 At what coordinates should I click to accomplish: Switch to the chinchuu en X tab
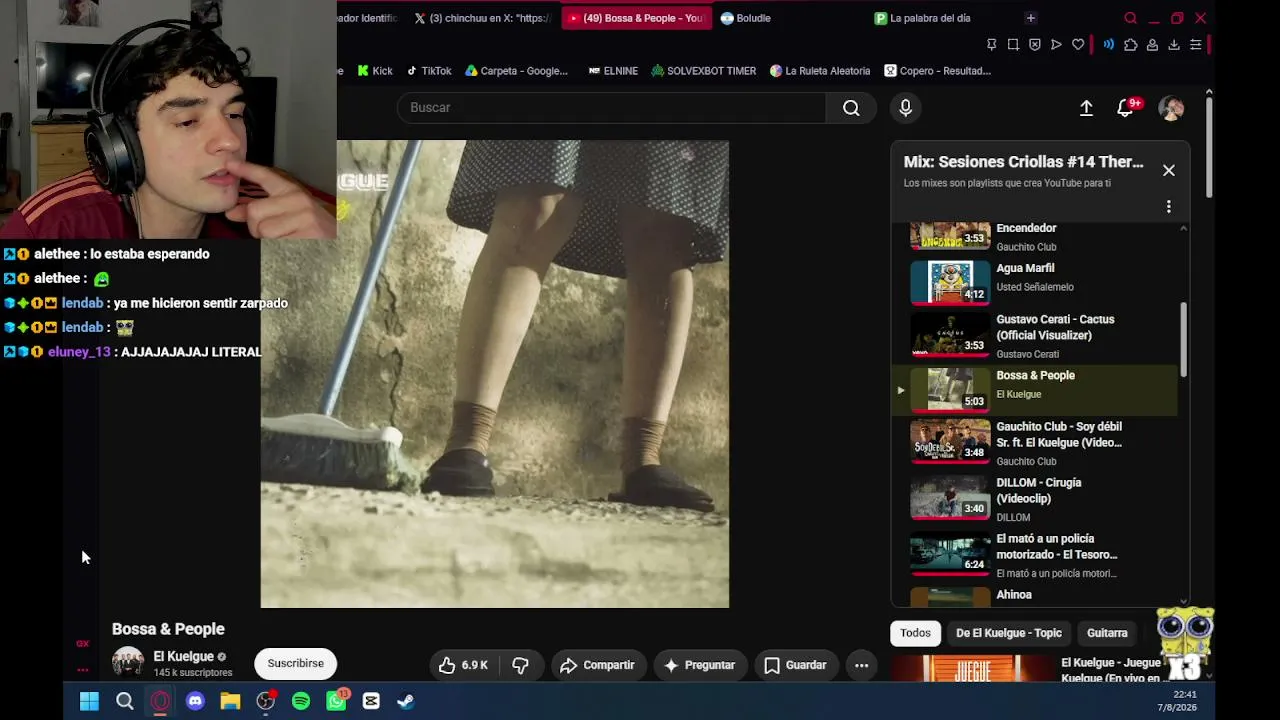tap(481, 18)
